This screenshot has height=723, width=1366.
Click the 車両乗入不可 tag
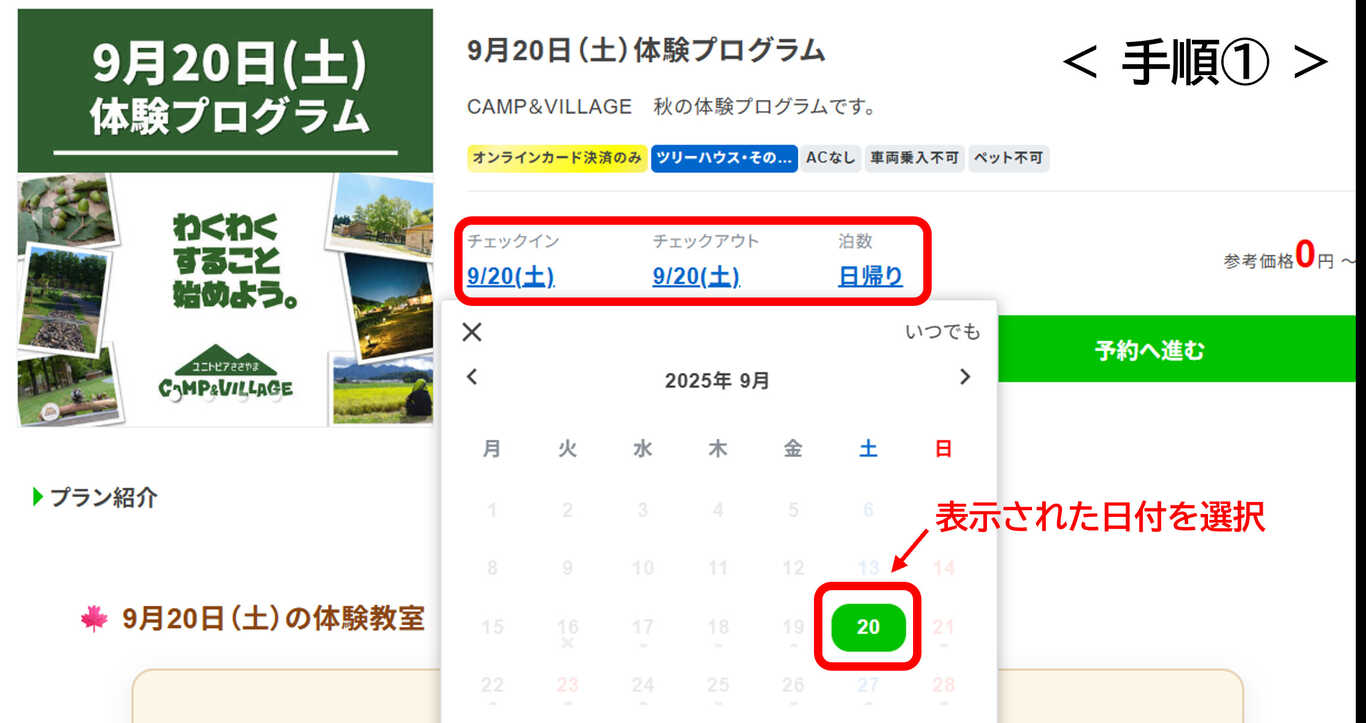pyautogui.click(x=914, y=158)
